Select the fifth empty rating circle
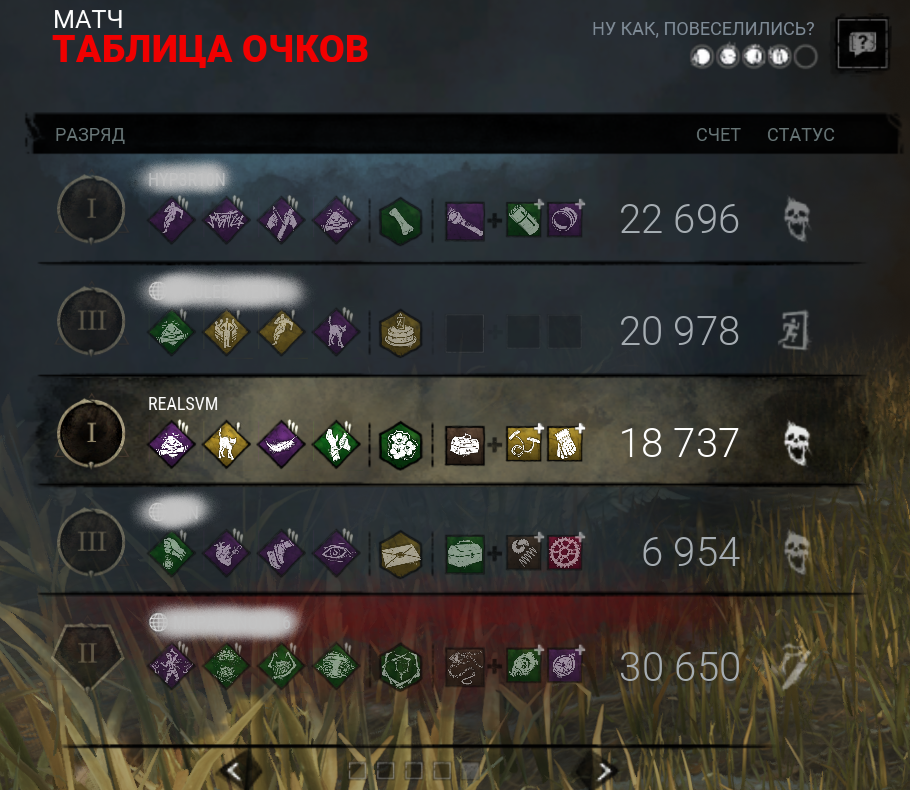Viewport: 910px width, 790px height. pos(806,57)
